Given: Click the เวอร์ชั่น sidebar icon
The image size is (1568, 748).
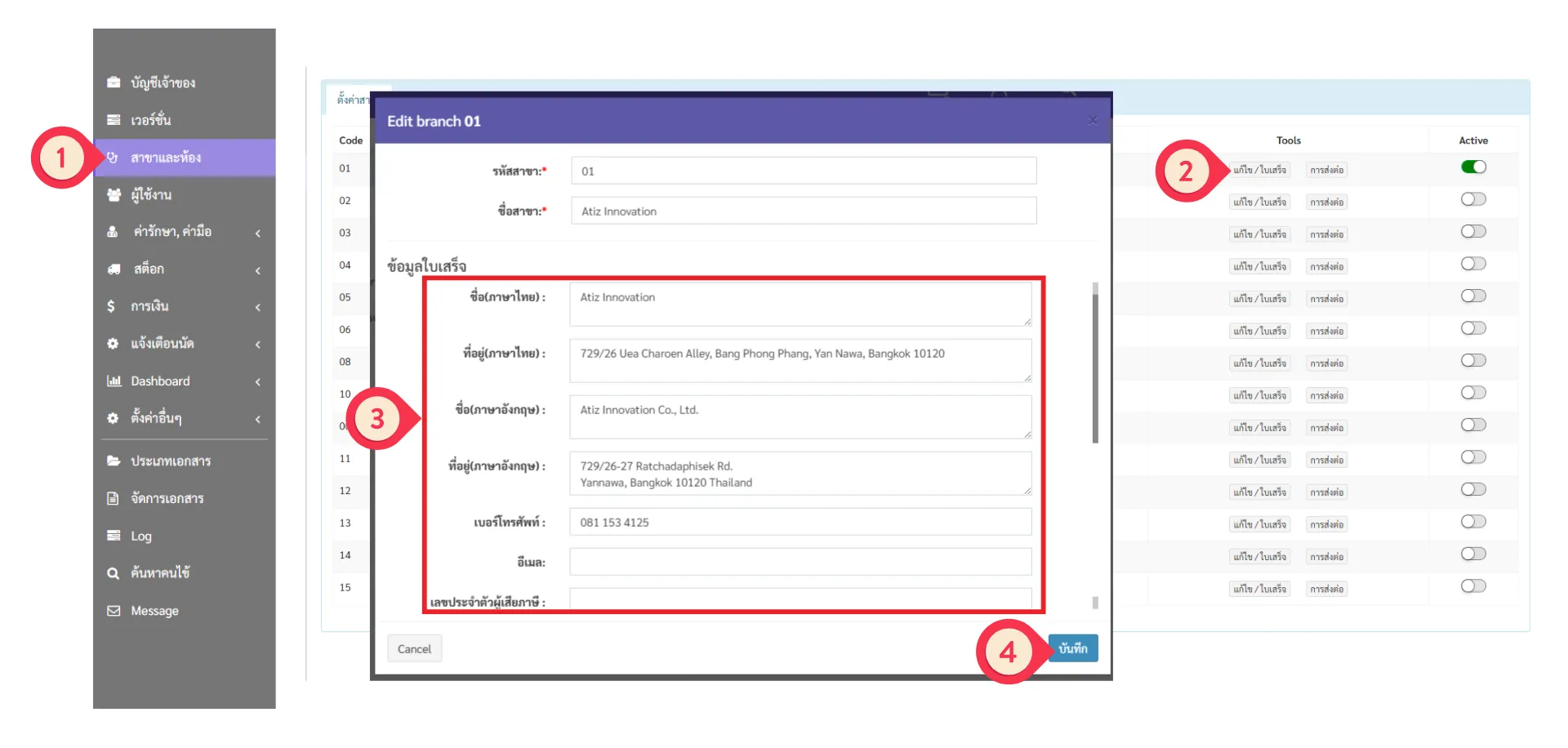Looking at the screenshot, I should 114,120.
